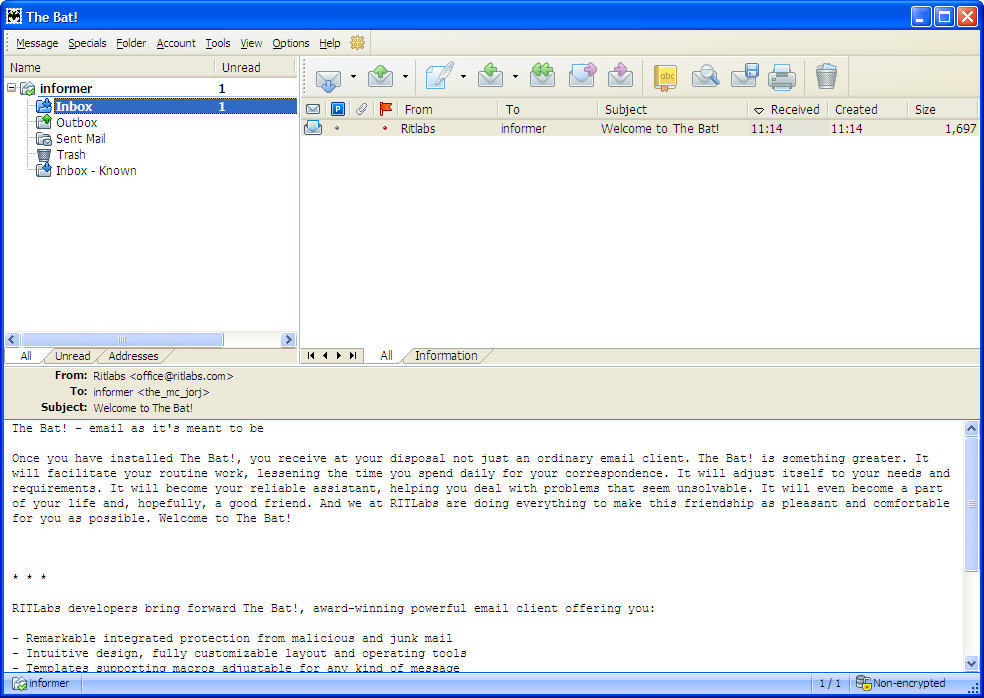Image resolution: width=984 pixels, height=698 pixels.
Task: Open the View menu
Action: pyautogui.click(x=251, y=43)
